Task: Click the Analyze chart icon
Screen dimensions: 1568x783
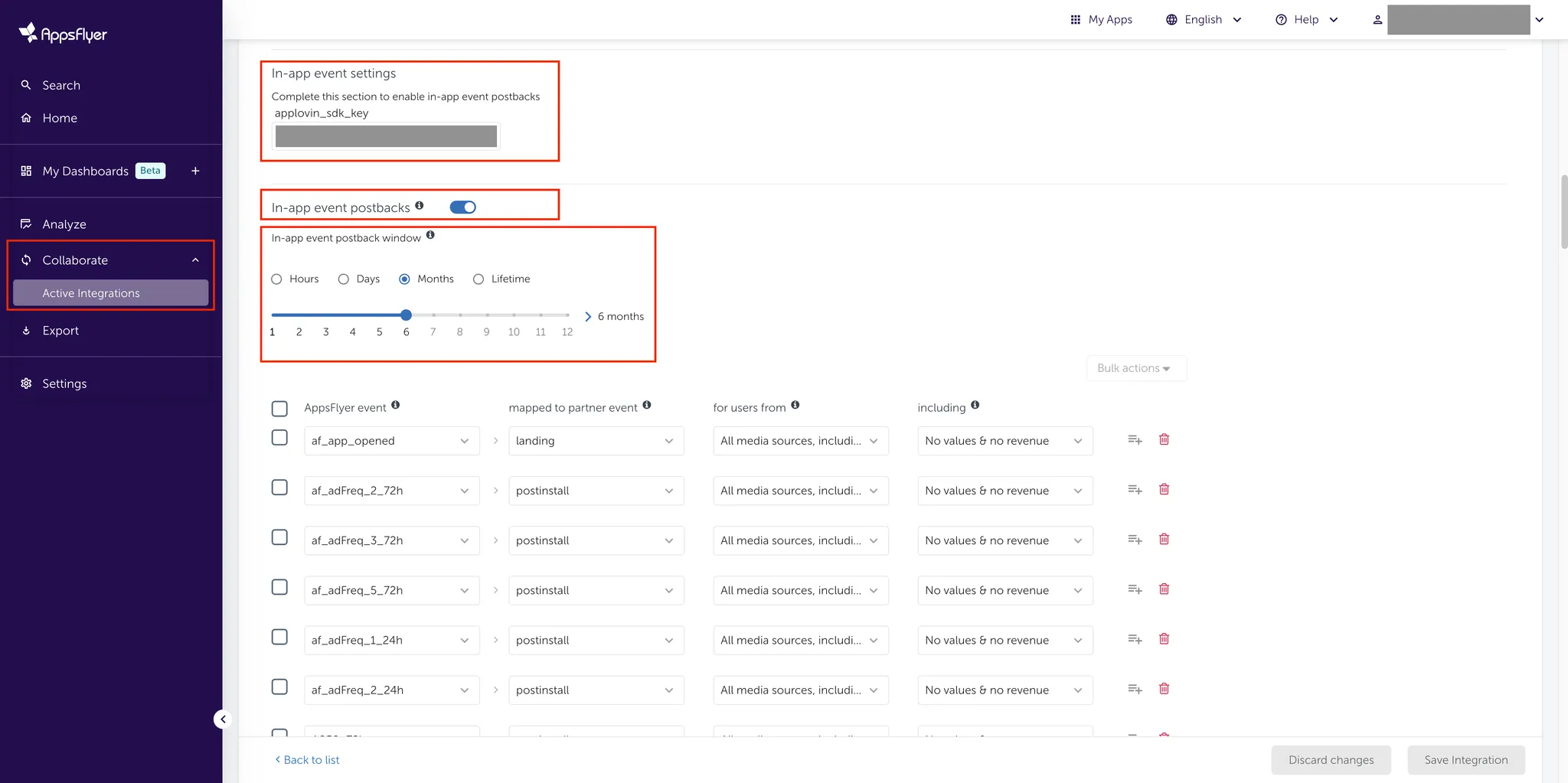Action: point(26,224)
